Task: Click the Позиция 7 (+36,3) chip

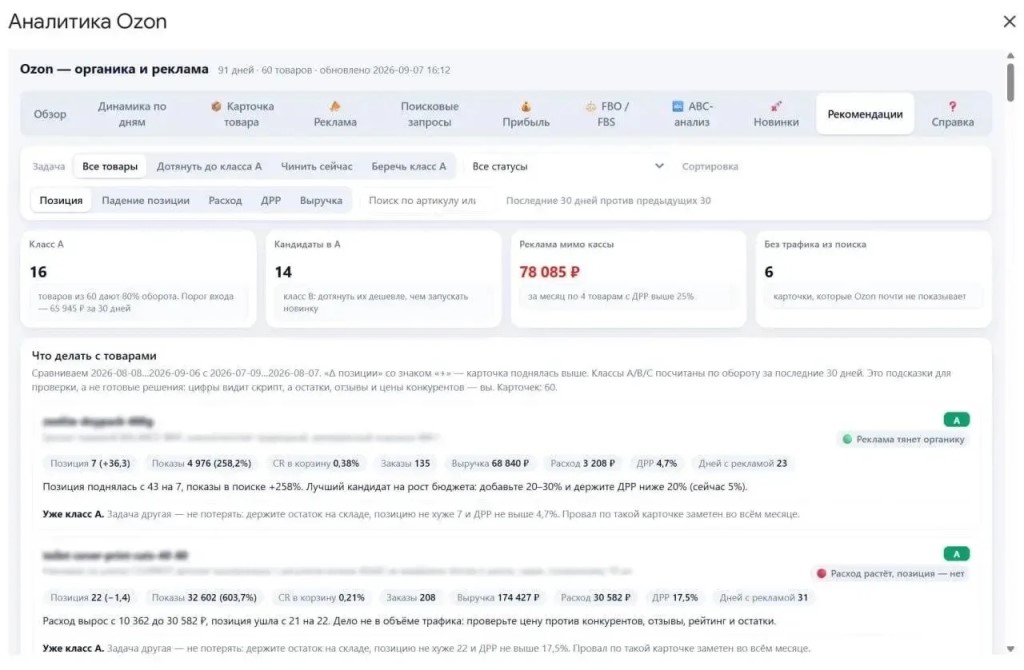Action: [x=90, y=464]
